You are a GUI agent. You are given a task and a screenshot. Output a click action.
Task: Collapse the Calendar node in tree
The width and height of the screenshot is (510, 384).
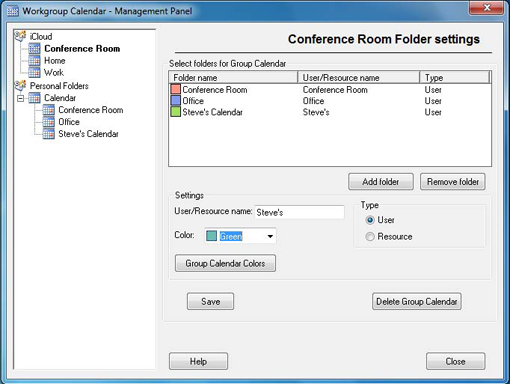click(21, 98)
